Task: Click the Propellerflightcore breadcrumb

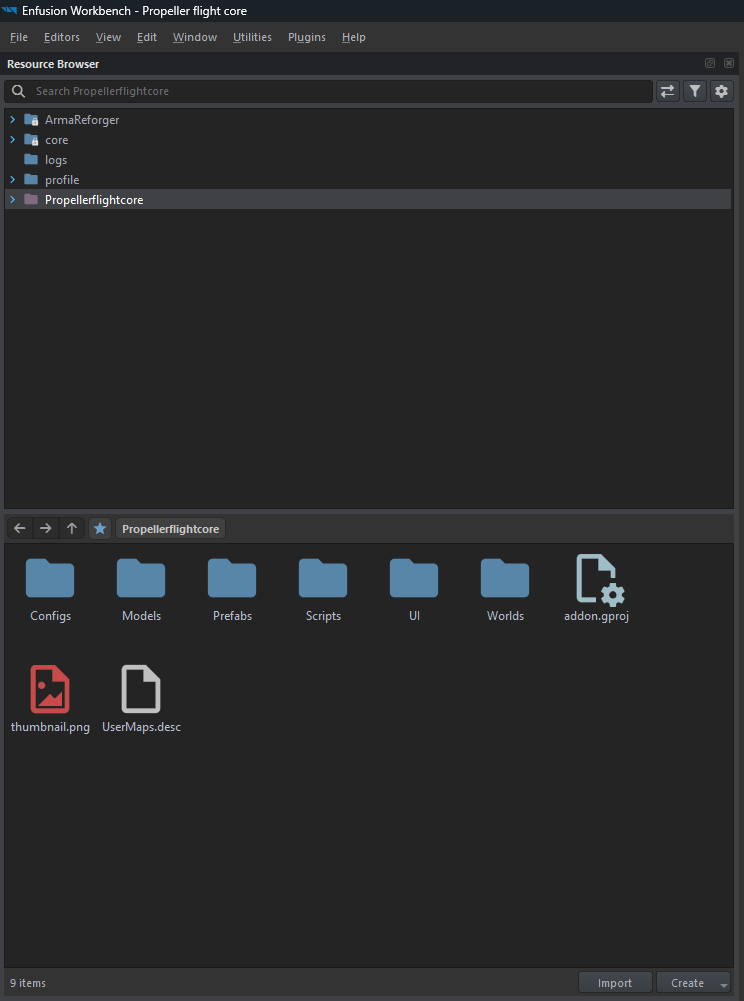Action: [171, 529]
